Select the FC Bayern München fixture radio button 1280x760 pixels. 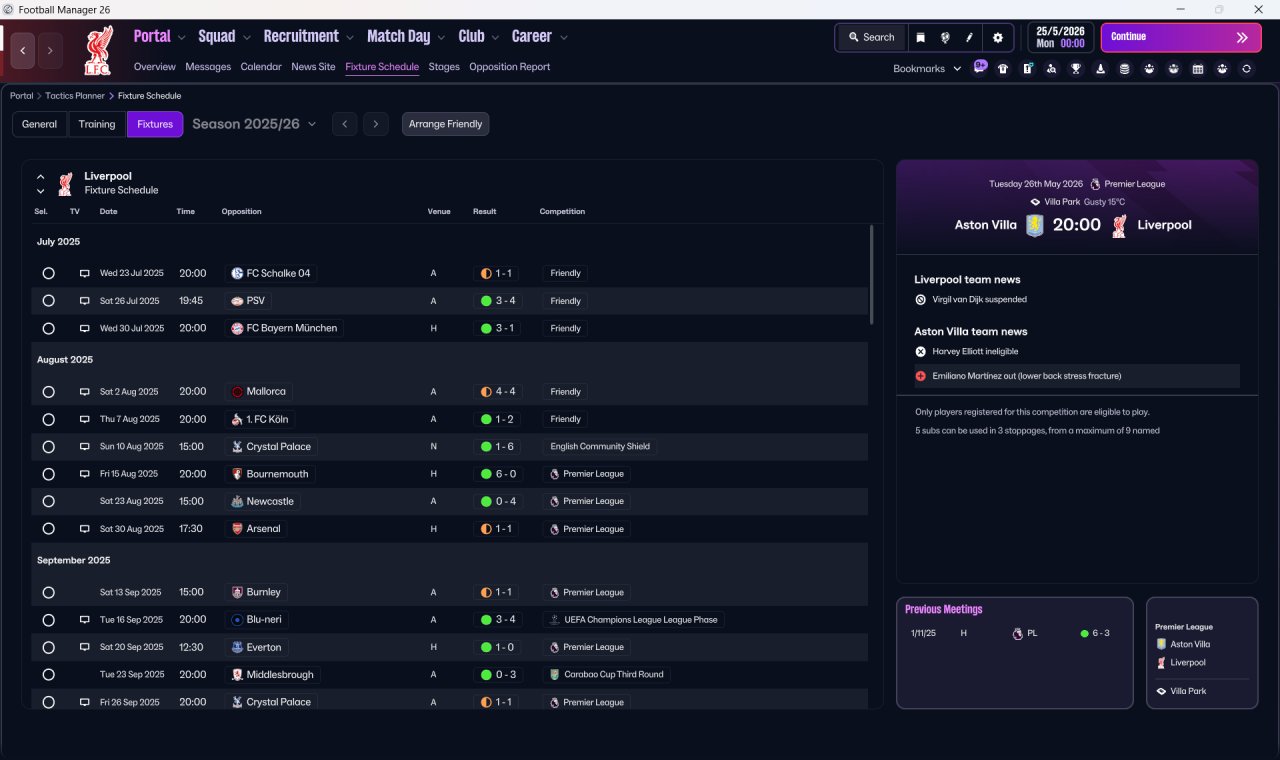click(48, 328)
